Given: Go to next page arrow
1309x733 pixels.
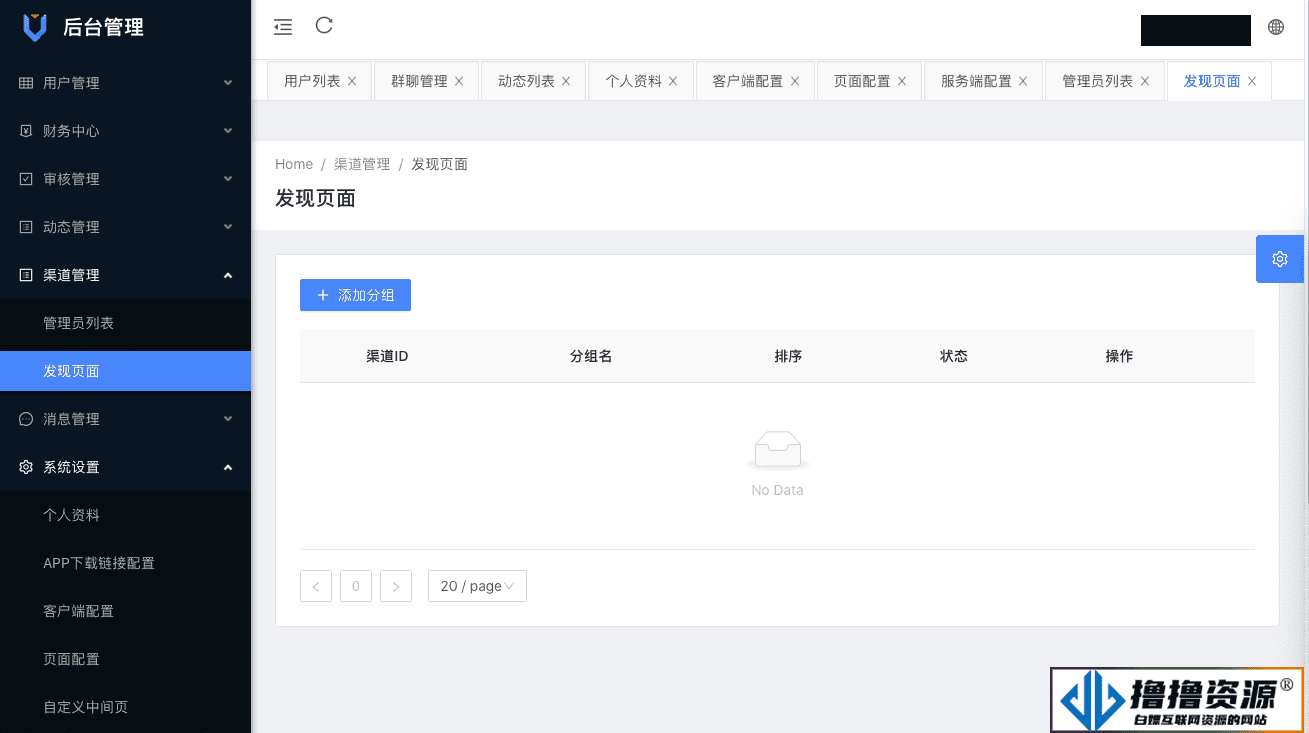Looking at the screenshot, I should pyautogui.click(x=396, y=586).
